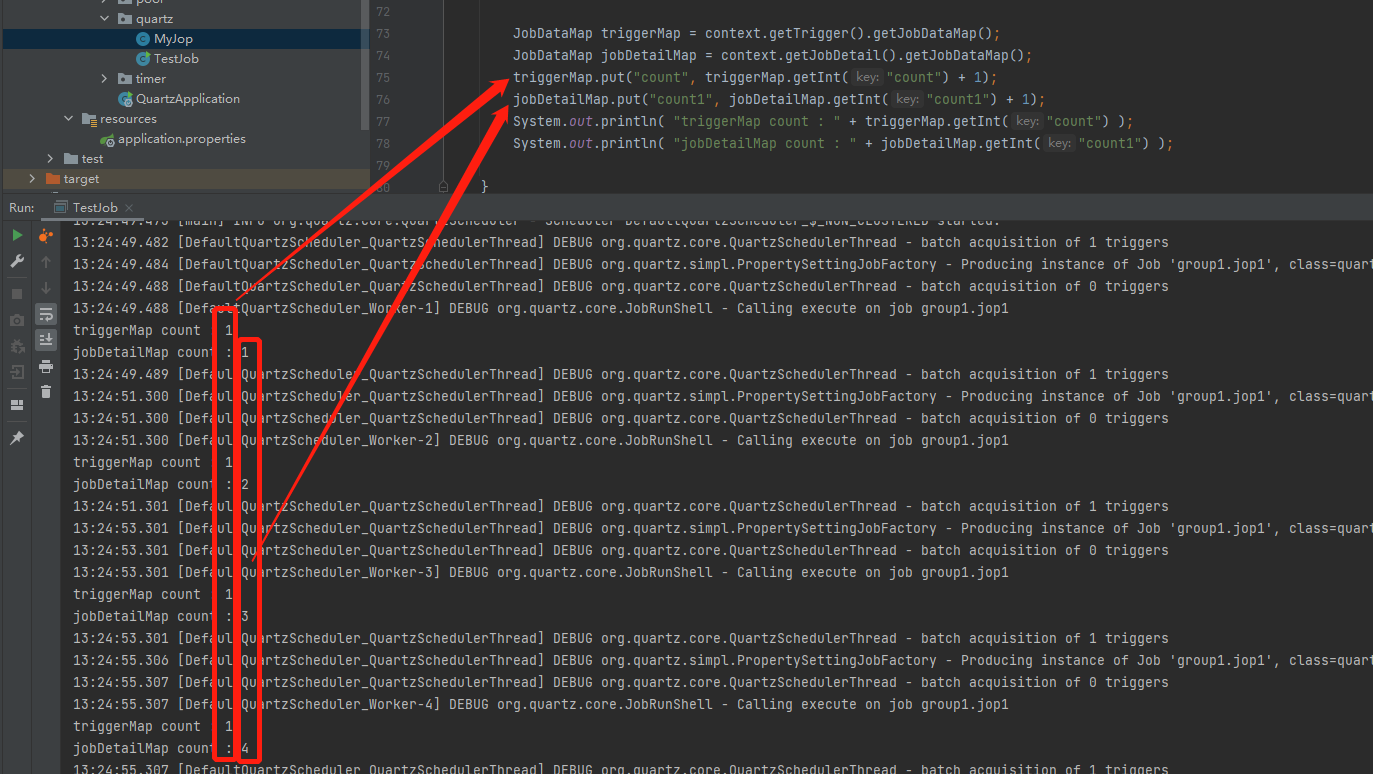This screenshot has height=774, width=1373.
Task: Click console line mentioning QuartzScheduler_Worker-3
Action: point(541,572)
